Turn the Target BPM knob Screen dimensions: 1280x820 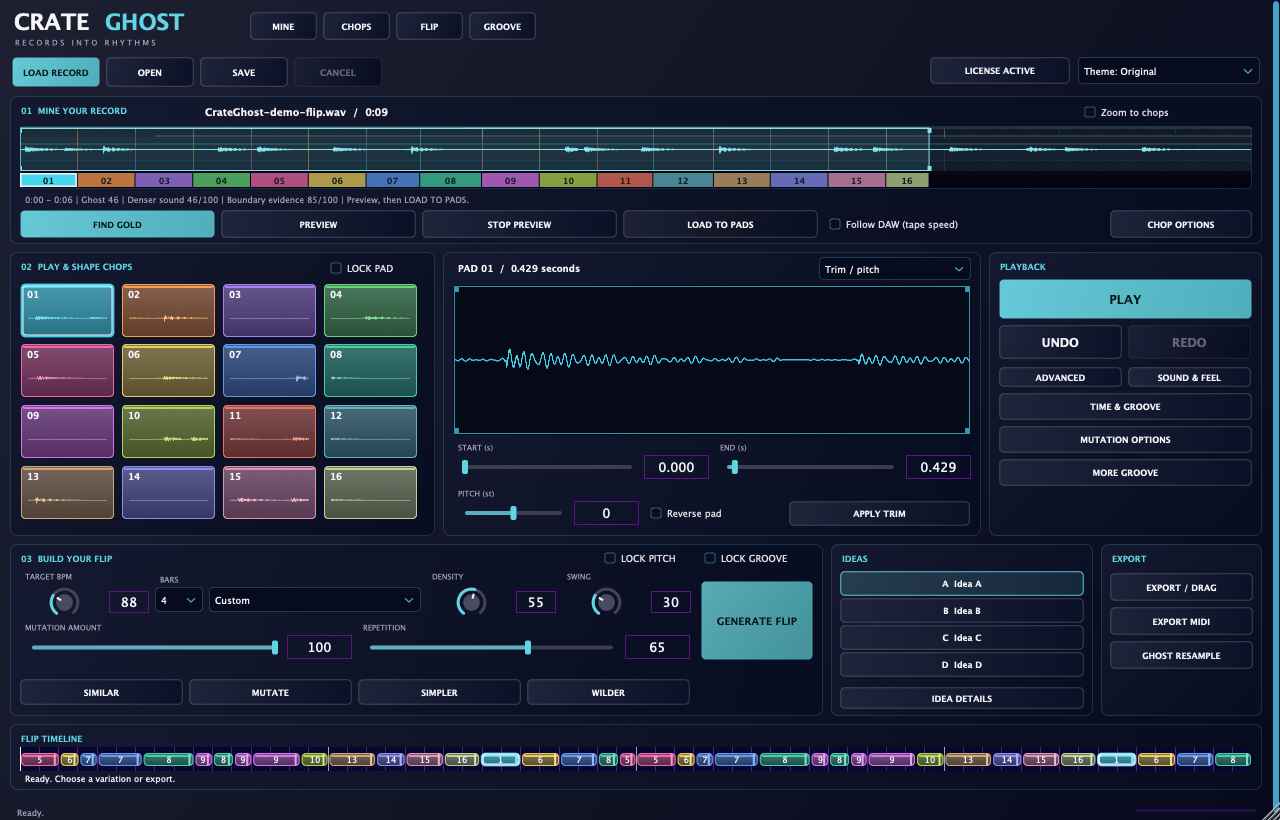point(64,601)
